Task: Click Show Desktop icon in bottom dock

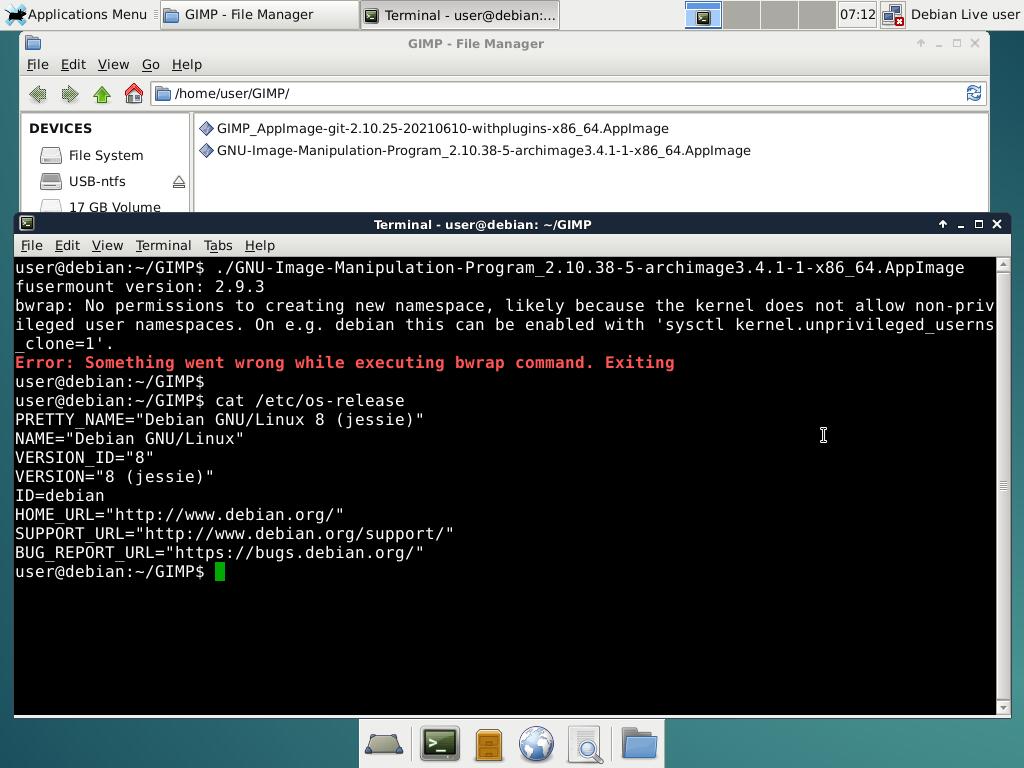Action: coord(383,744)
